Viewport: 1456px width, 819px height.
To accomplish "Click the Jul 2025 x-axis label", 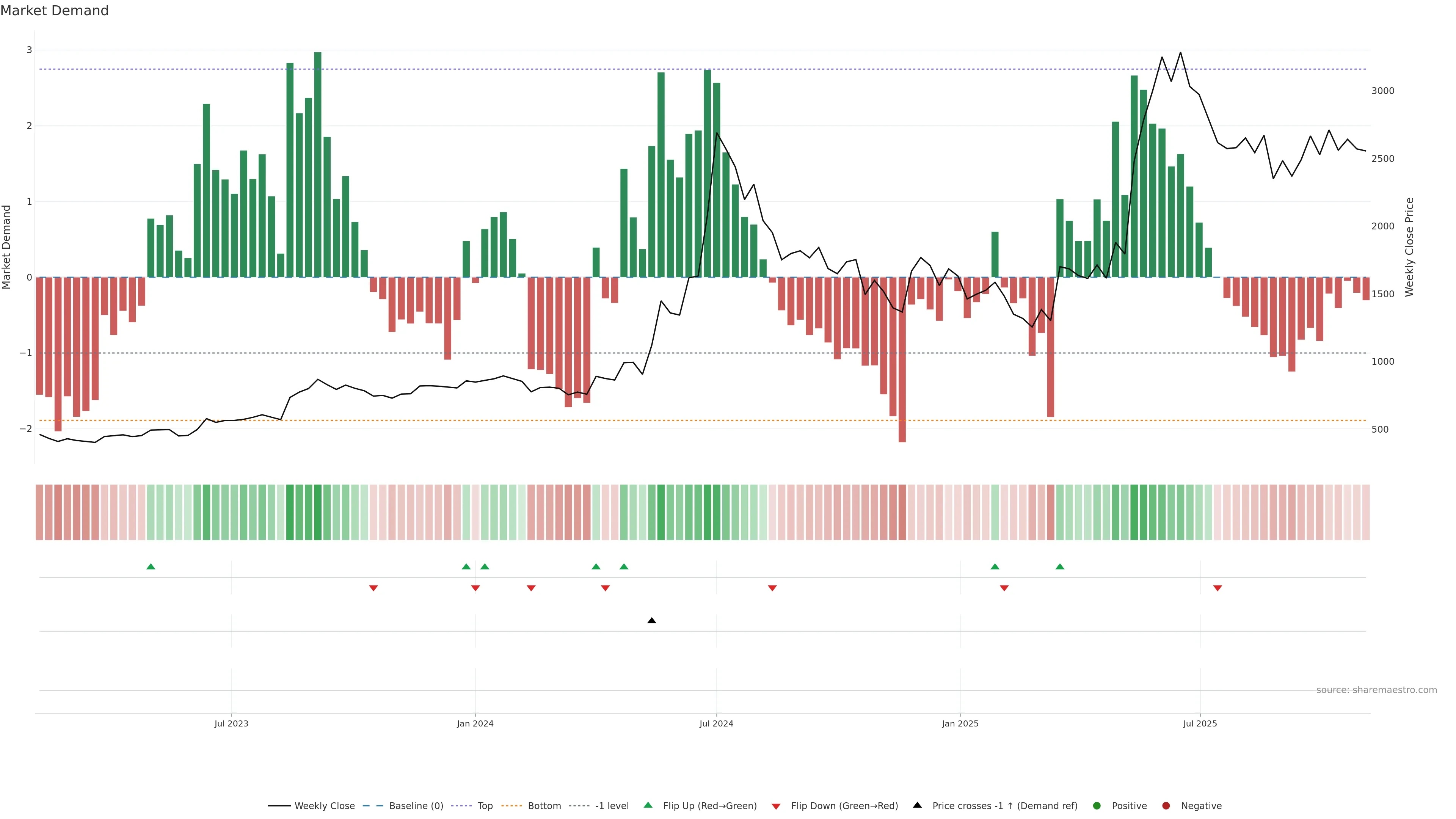I will tap(1200, 723).
